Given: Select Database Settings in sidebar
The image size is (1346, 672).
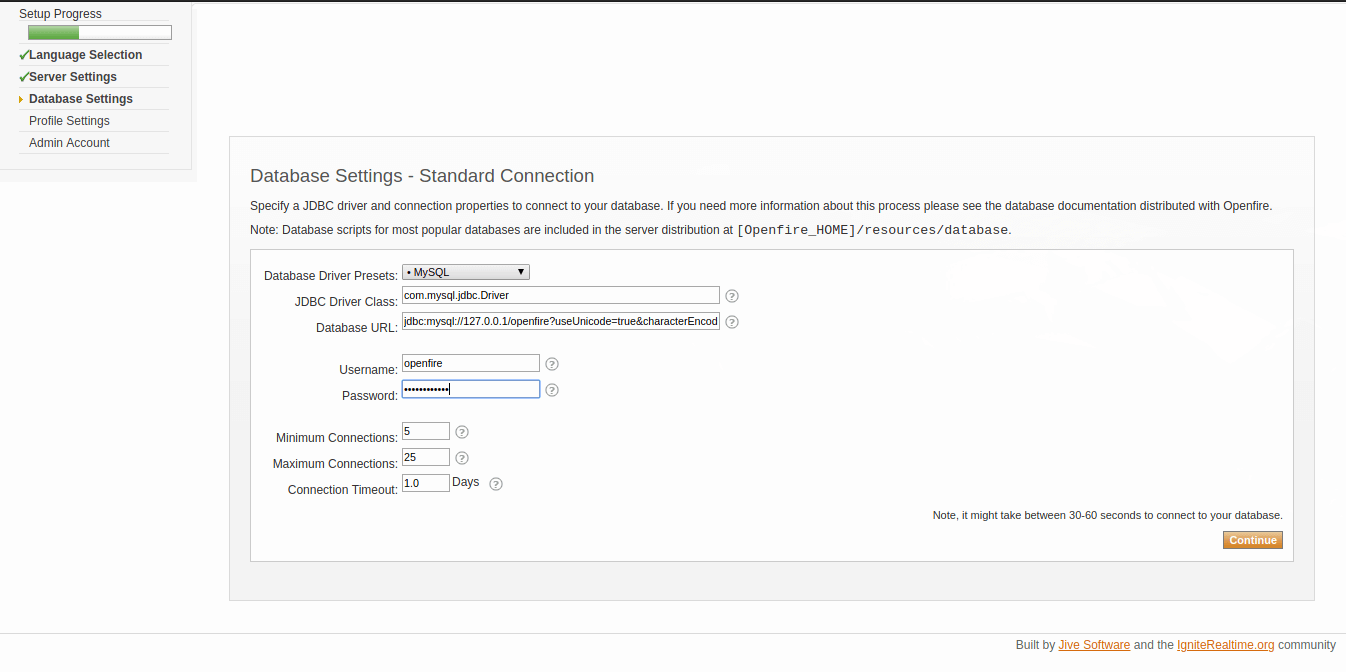Looking at the screenshot, I should pos(80,99).
